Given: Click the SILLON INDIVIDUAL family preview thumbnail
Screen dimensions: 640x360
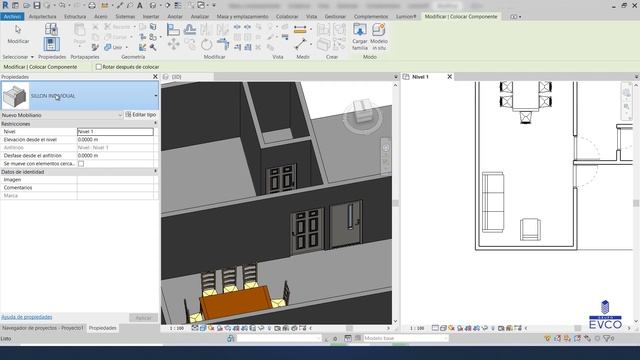Looking at the screenshot, I should coord(15,96).
